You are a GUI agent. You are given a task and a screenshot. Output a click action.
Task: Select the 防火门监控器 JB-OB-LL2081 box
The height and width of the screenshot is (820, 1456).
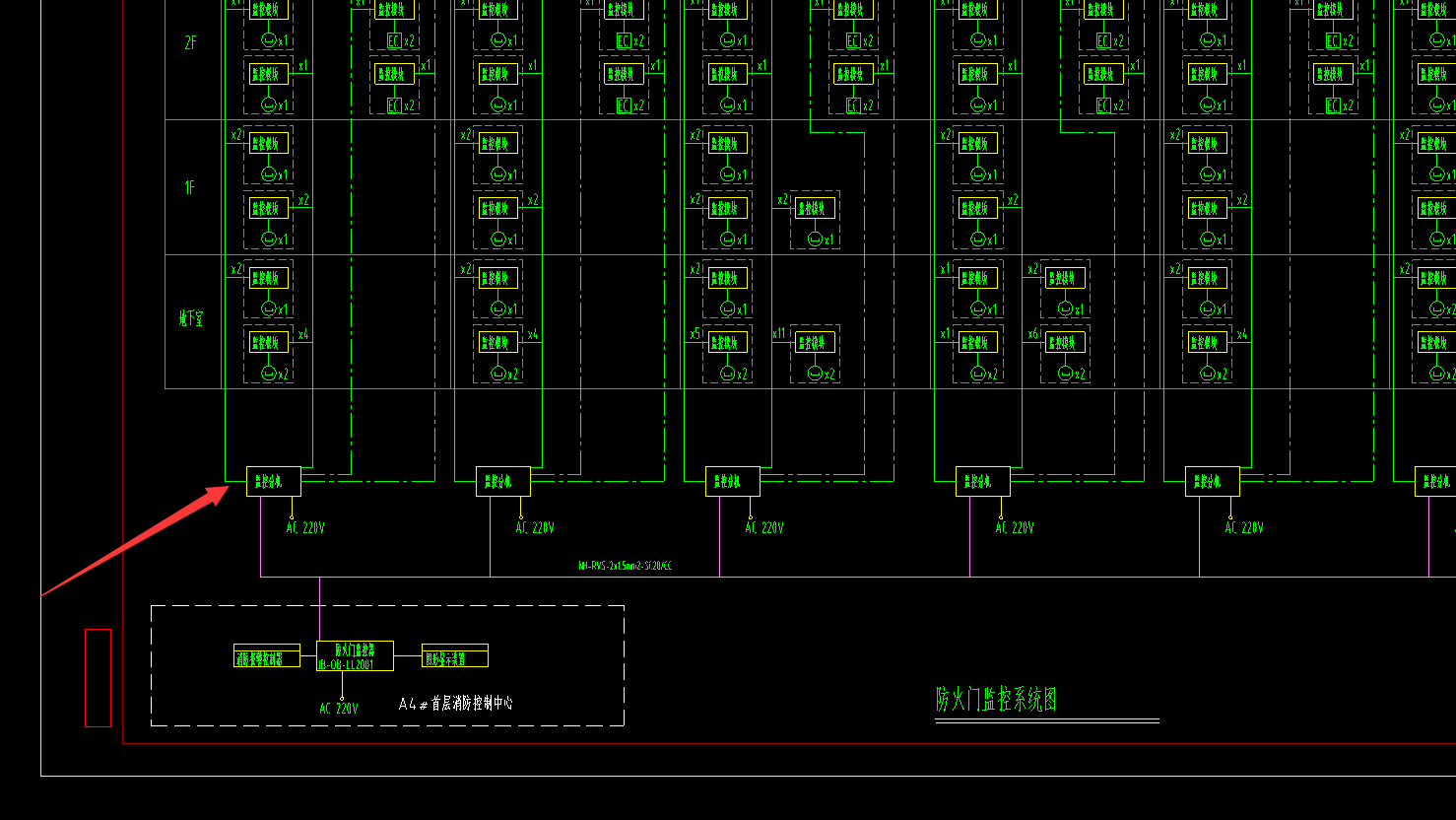[355, 656]
